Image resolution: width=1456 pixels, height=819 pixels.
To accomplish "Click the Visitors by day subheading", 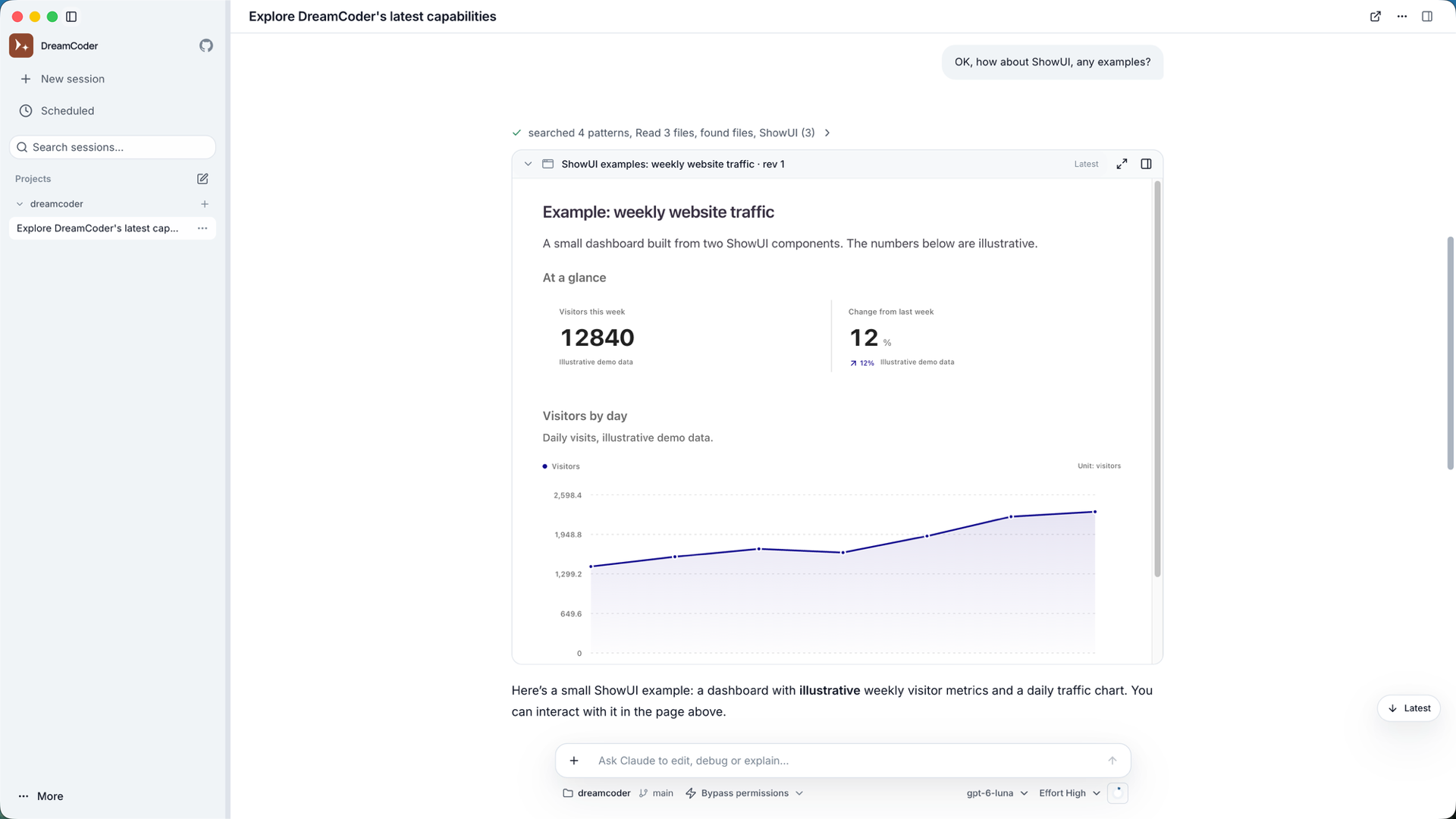I will coord(585,416).
